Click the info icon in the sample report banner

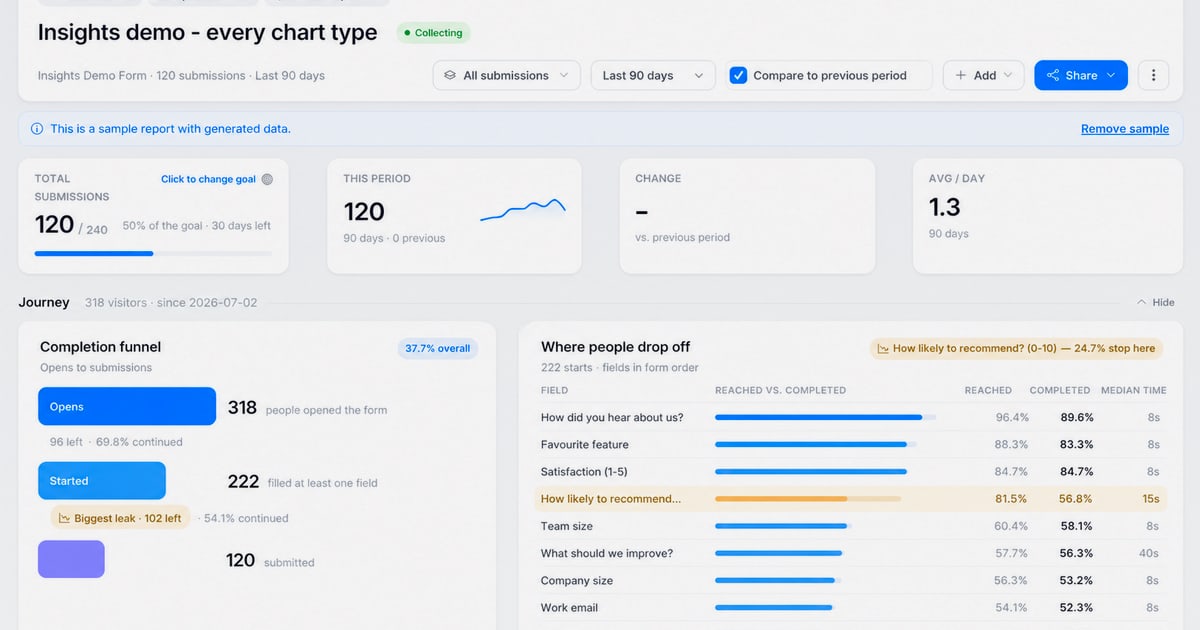click(x=37, y=129)
